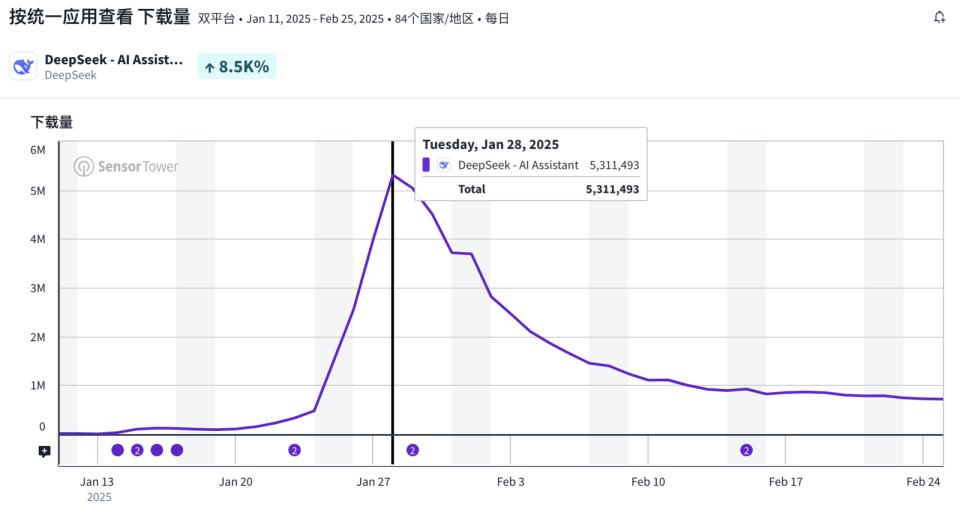
Task: Click the 双平台 platform label
Action: point(216,18)
